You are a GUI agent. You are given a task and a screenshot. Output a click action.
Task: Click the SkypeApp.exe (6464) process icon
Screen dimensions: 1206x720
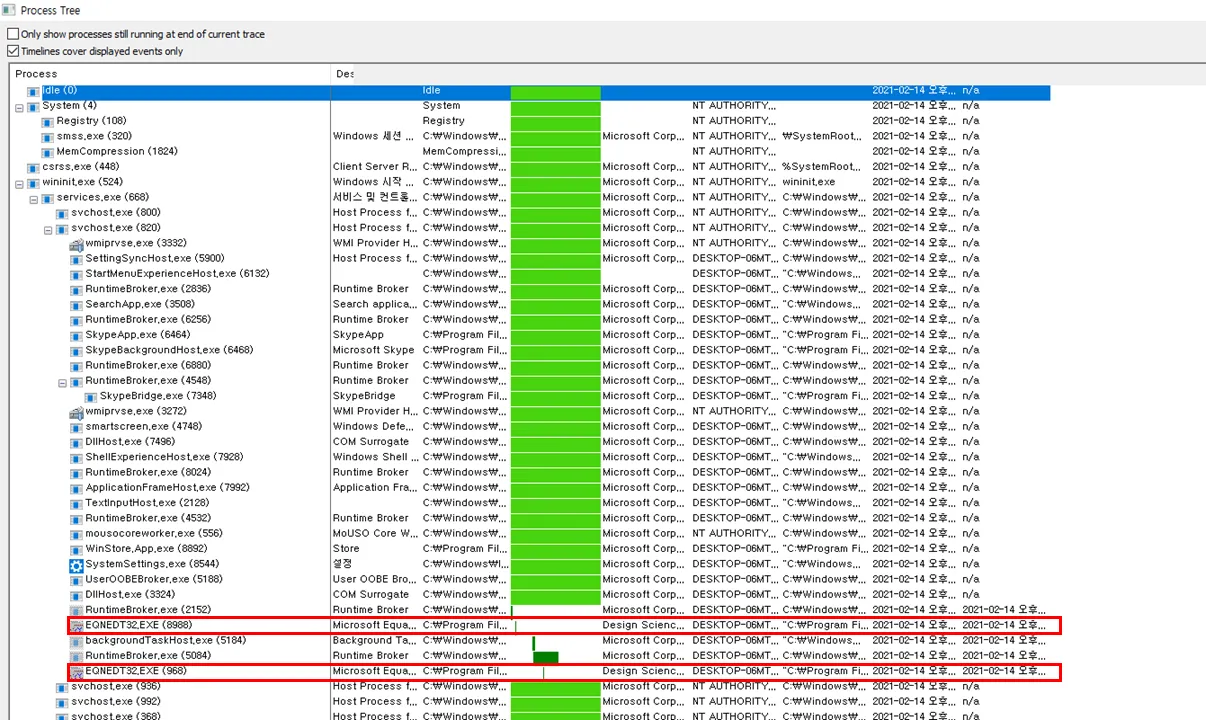coord(76,335)
